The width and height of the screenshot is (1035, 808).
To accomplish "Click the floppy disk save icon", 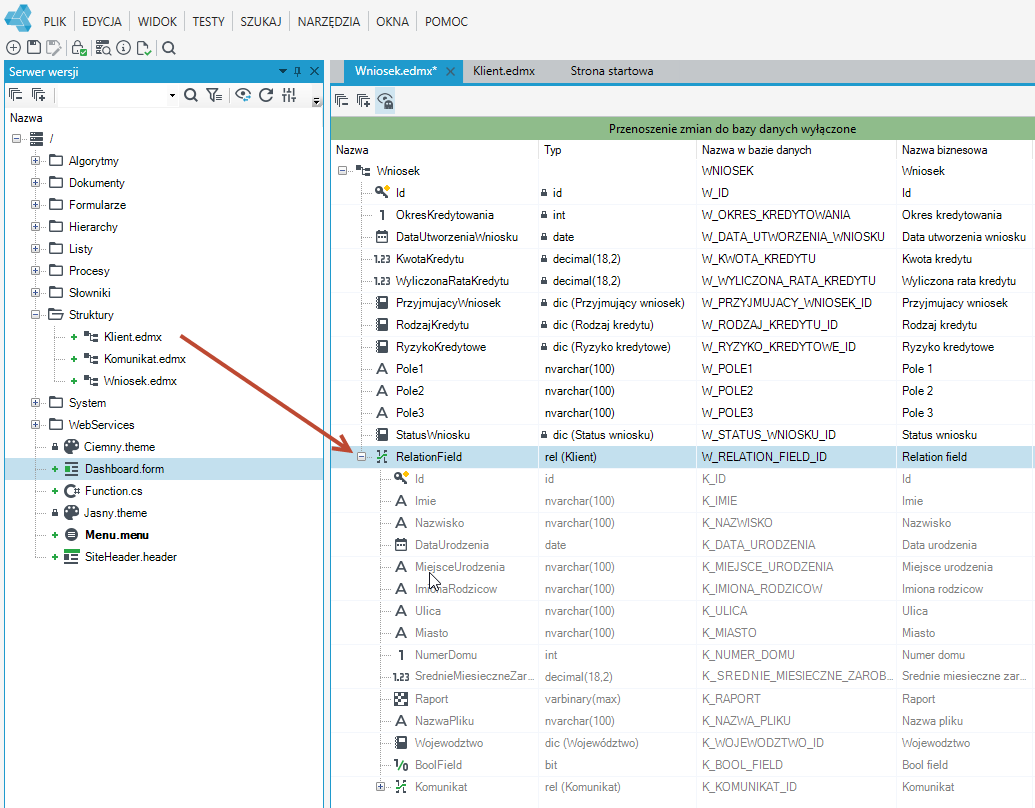I will 34,48.
